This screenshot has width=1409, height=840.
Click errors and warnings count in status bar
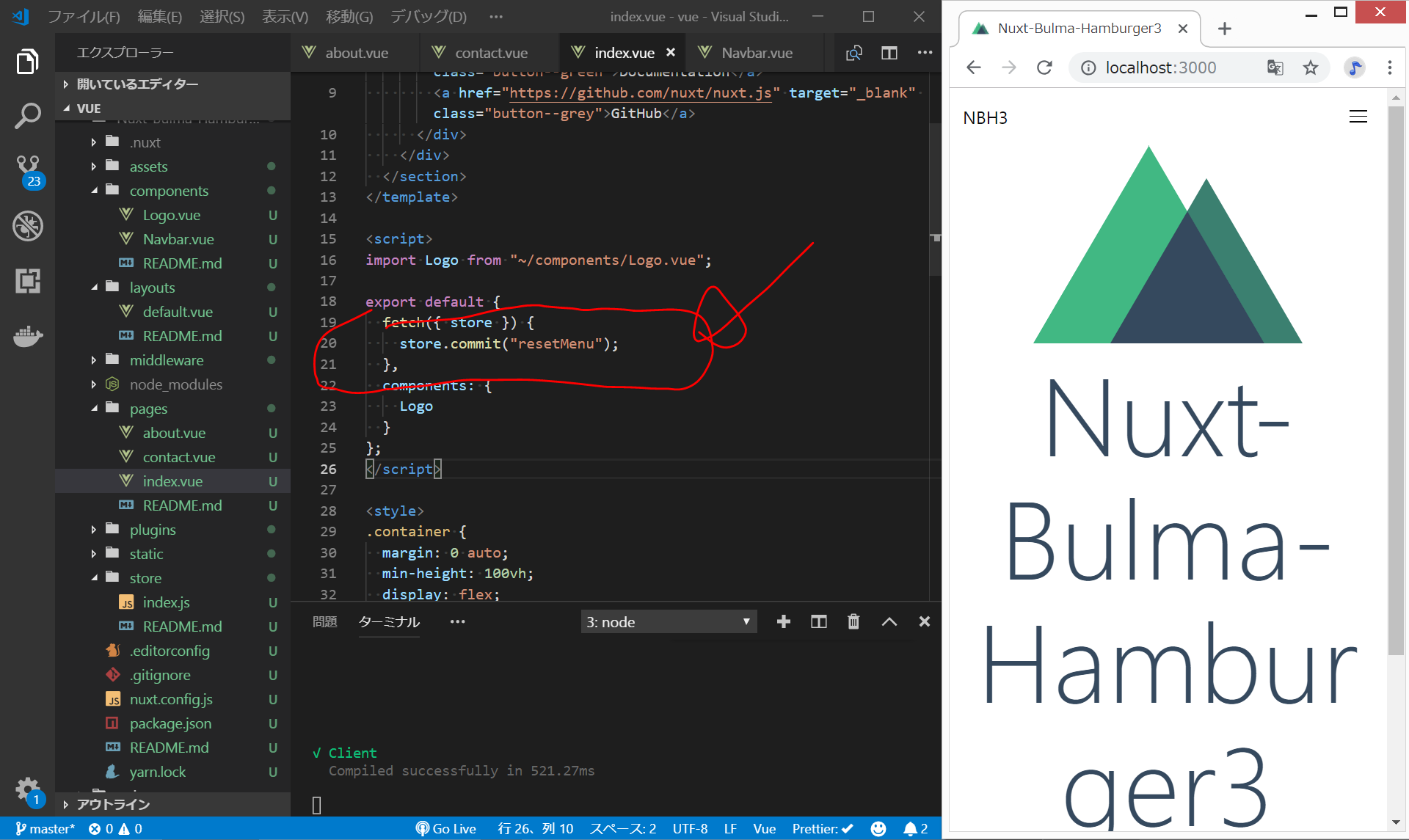(115, 828)
